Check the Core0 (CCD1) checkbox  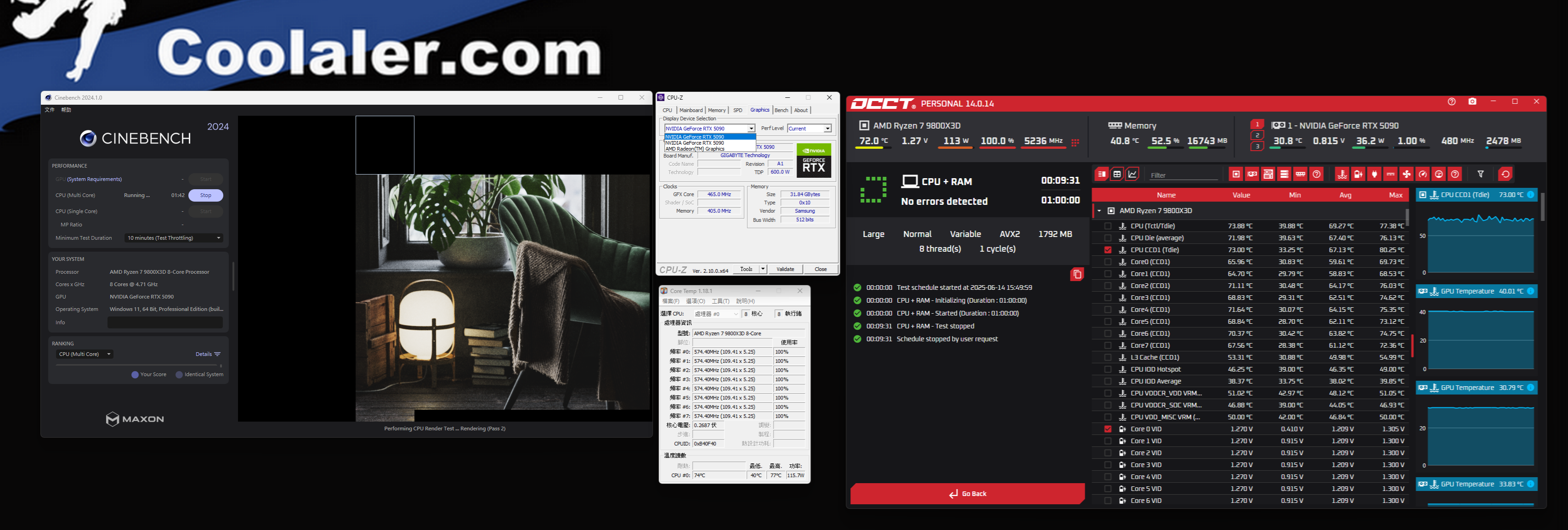point(1107,262)
